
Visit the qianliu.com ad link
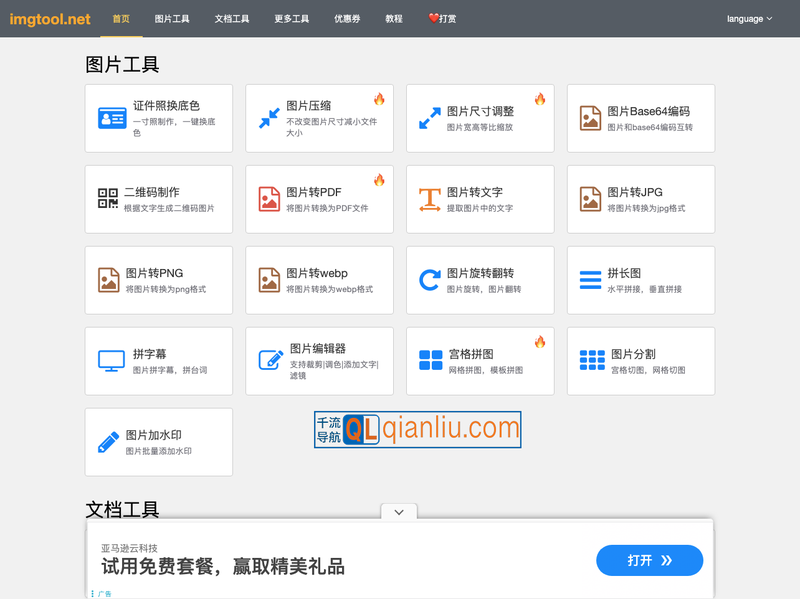418,429
